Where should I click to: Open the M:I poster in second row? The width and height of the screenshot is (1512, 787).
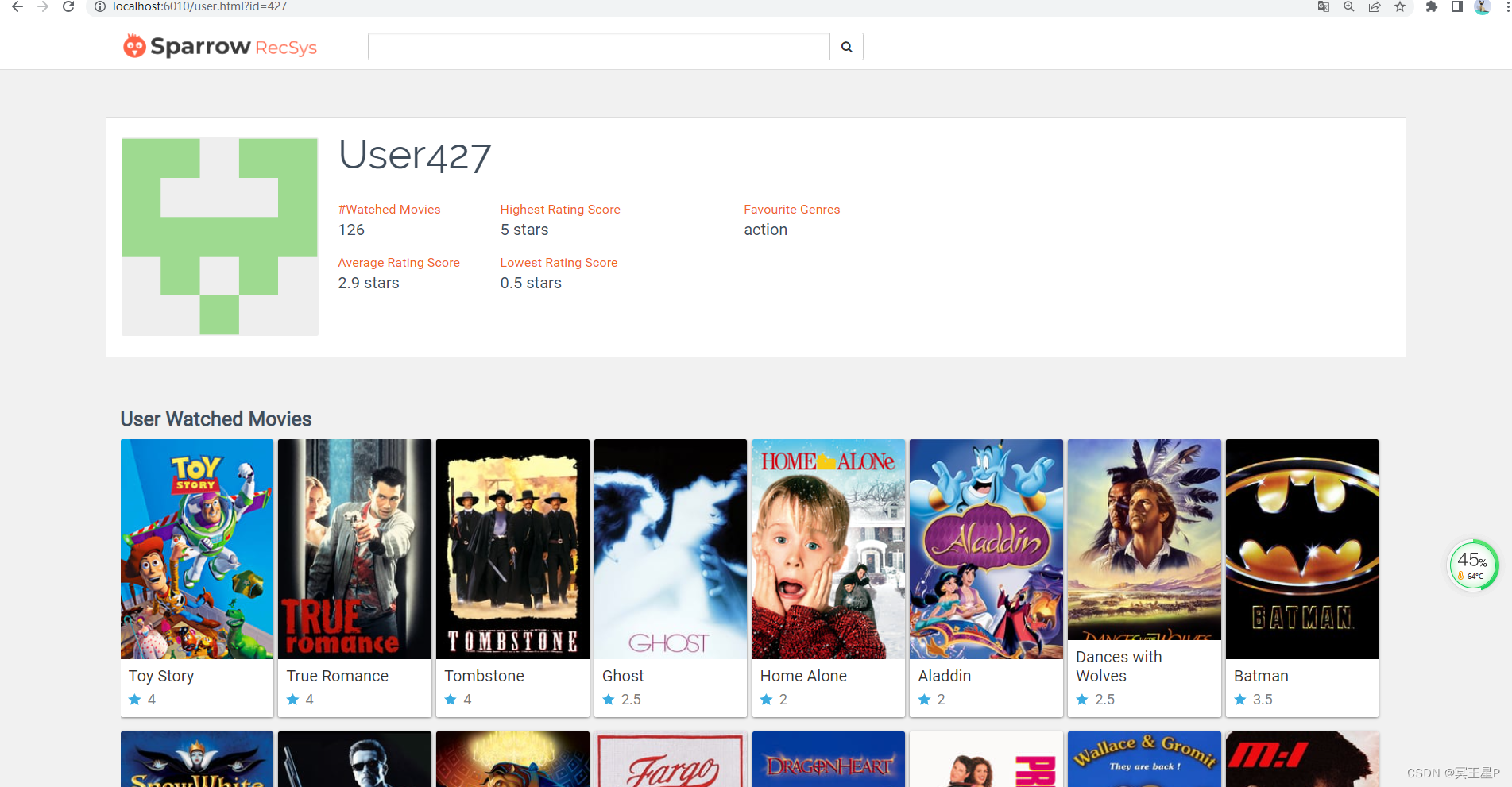point(1302,759)
